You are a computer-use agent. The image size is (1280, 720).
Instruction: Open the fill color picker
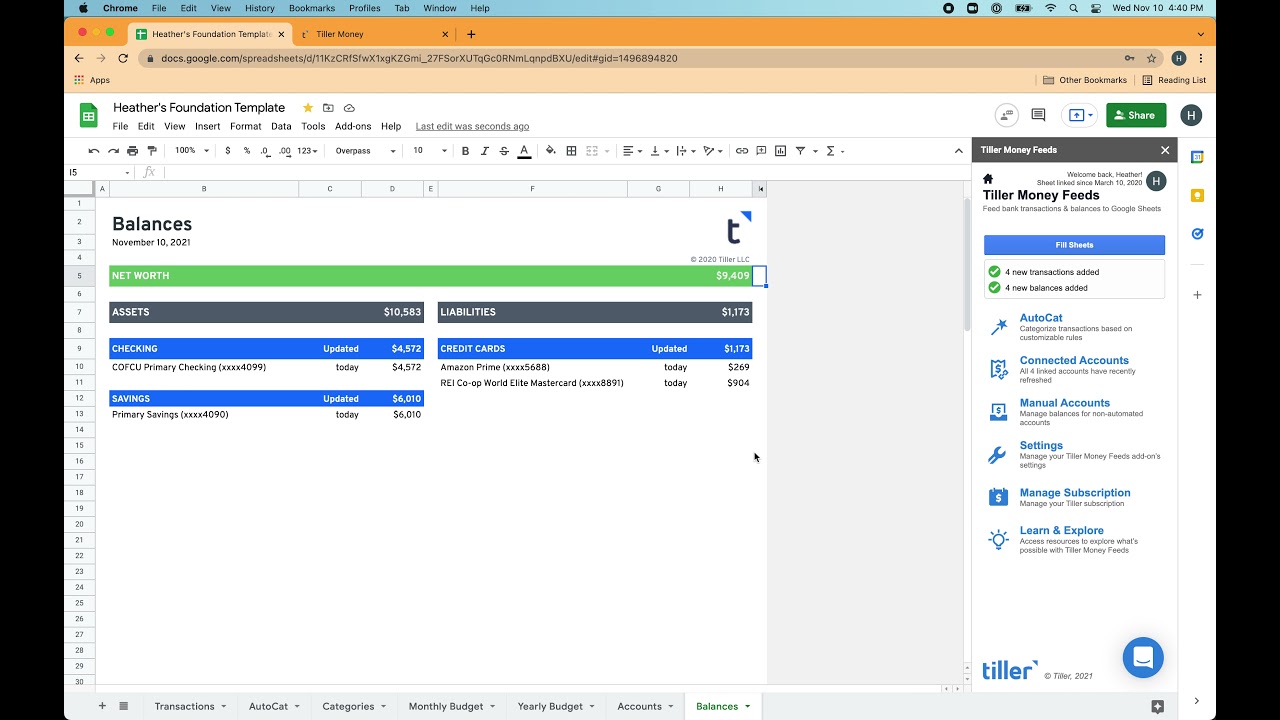point(551,151)
